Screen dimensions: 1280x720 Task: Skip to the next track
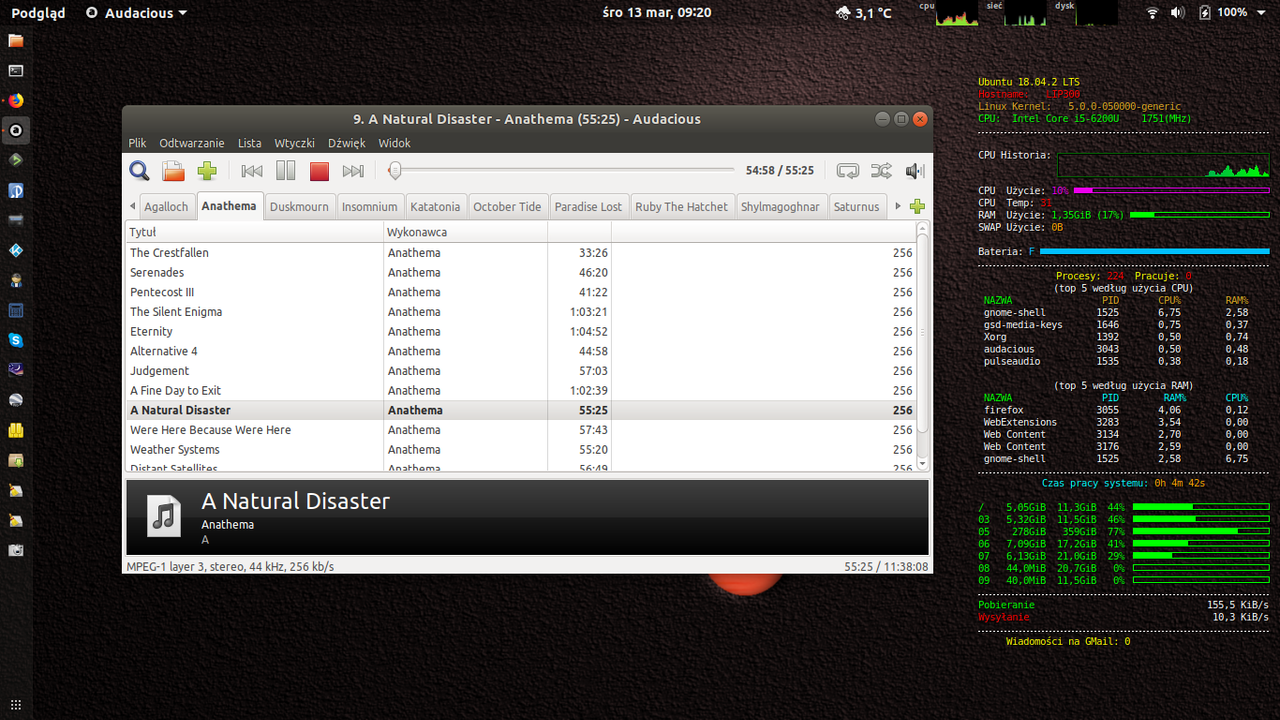pos(353,171)
